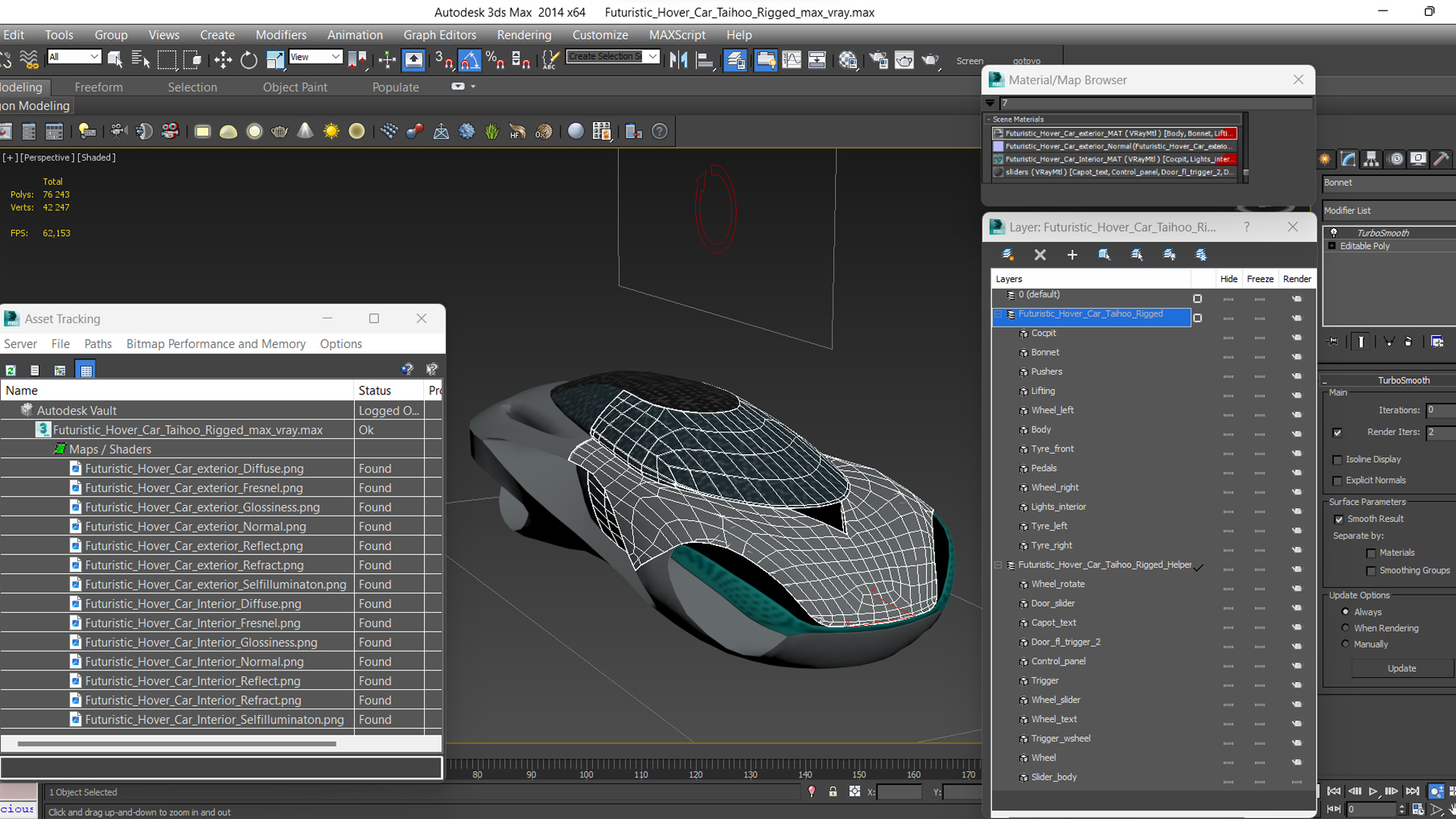Open Material/Map Browser options arrow
This screenshot has height=819, width=1456.
click(x=990, y=103)
